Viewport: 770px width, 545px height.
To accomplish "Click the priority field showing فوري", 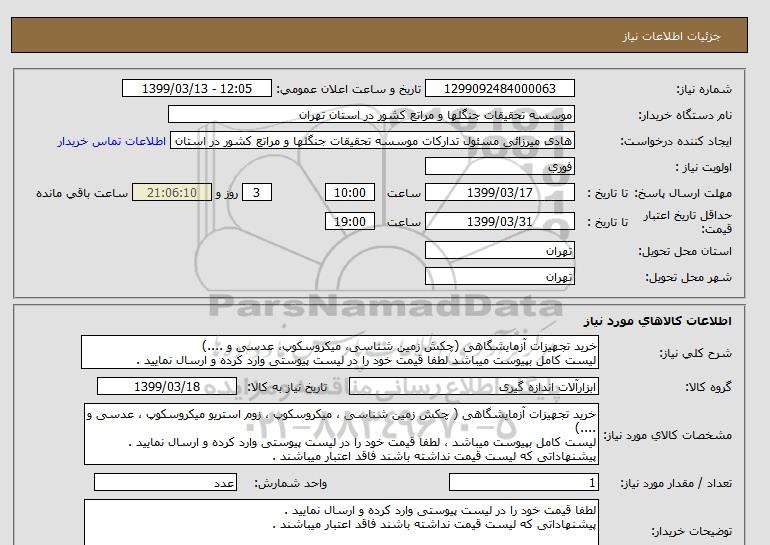I will [x=500, y=167].
